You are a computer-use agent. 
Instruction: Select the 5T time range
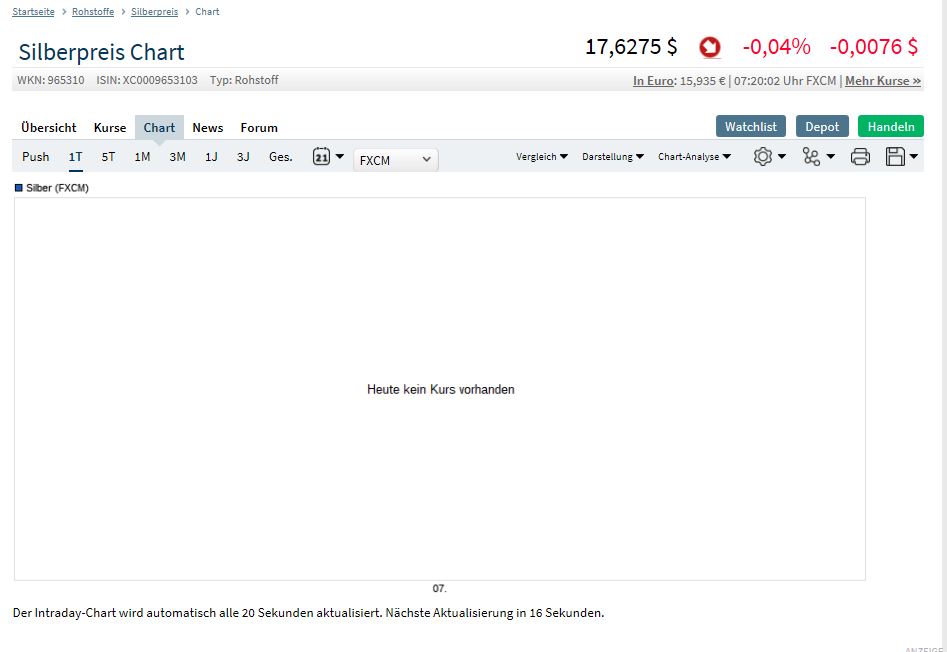108,157
